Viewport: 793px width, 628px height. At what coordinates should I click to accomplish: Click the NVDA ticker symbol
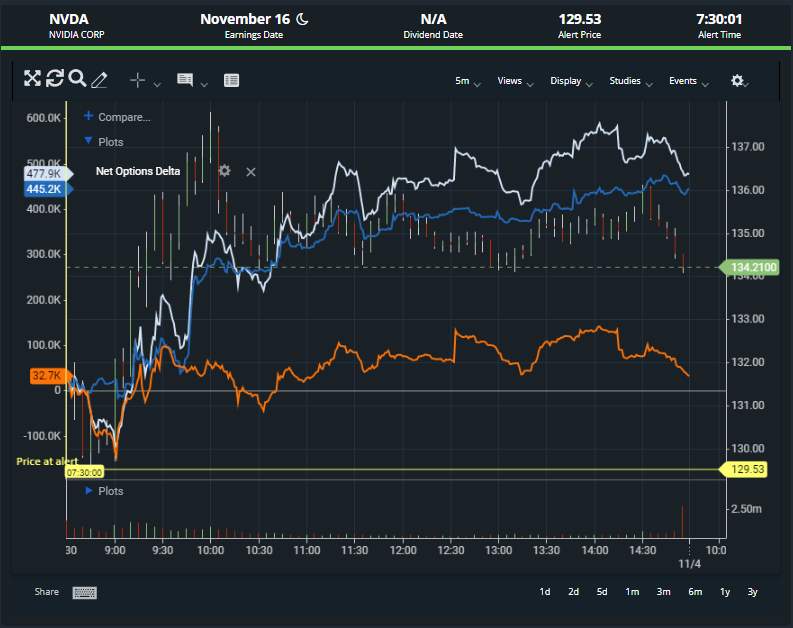[69, 19]
